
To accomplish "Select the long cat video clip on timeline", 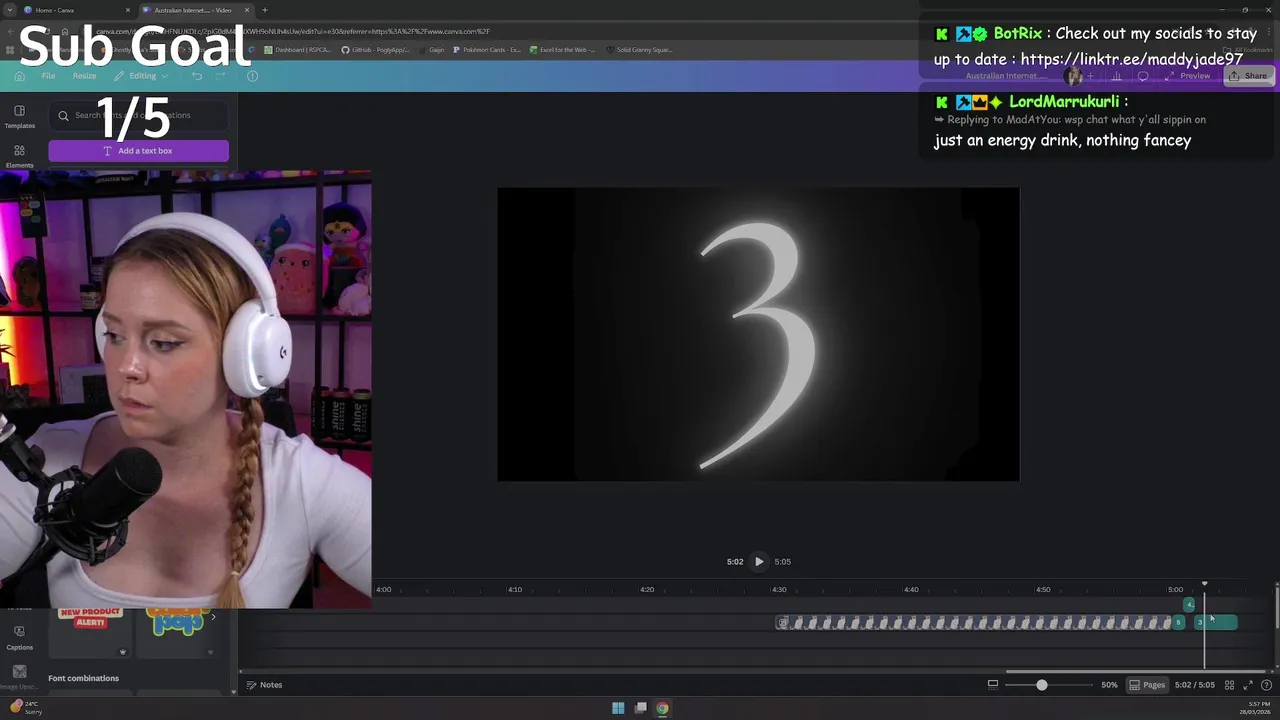I will [973, 622].
